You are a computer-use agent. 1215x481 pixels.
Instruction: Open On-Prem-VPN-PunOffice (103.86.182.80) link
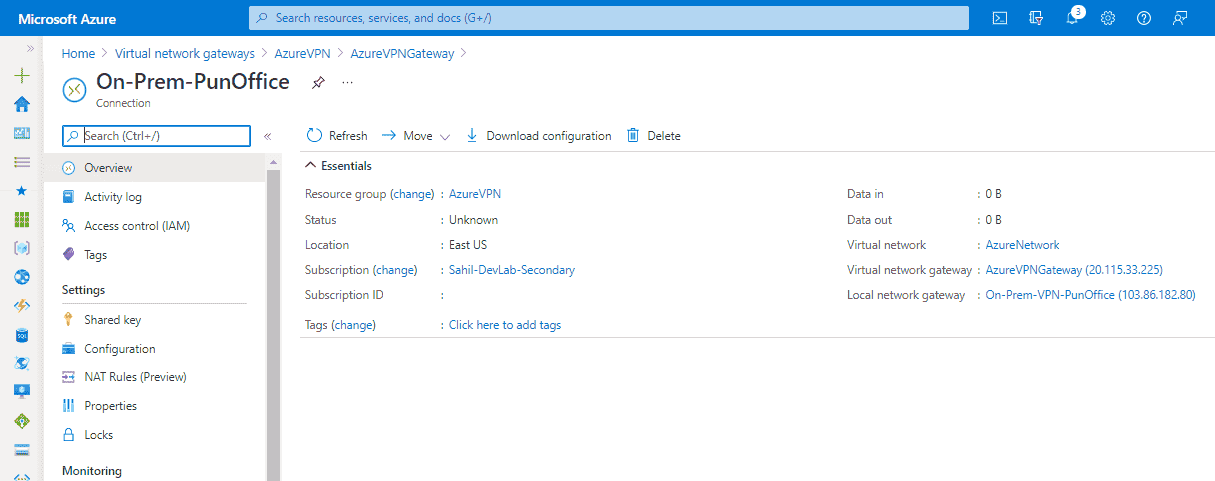[1090, 295]
